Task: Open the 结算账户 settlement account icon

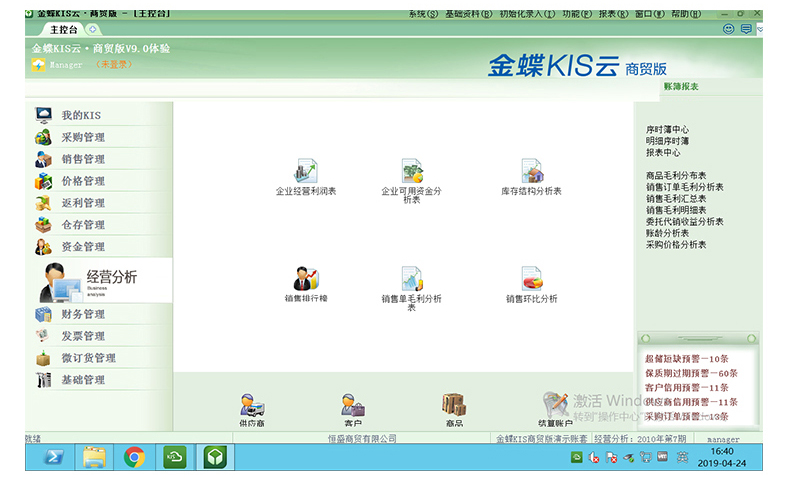Action: click(x=555, y=405)
